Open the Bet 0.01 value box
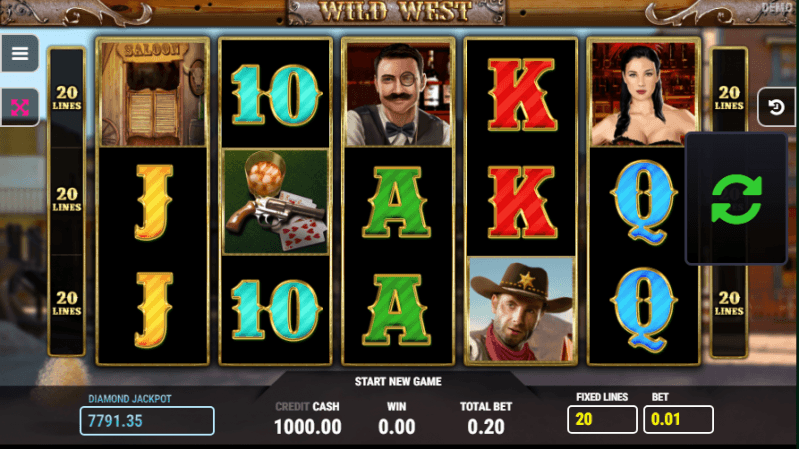This screenshot has height=449, width=799. coord(678,419)
